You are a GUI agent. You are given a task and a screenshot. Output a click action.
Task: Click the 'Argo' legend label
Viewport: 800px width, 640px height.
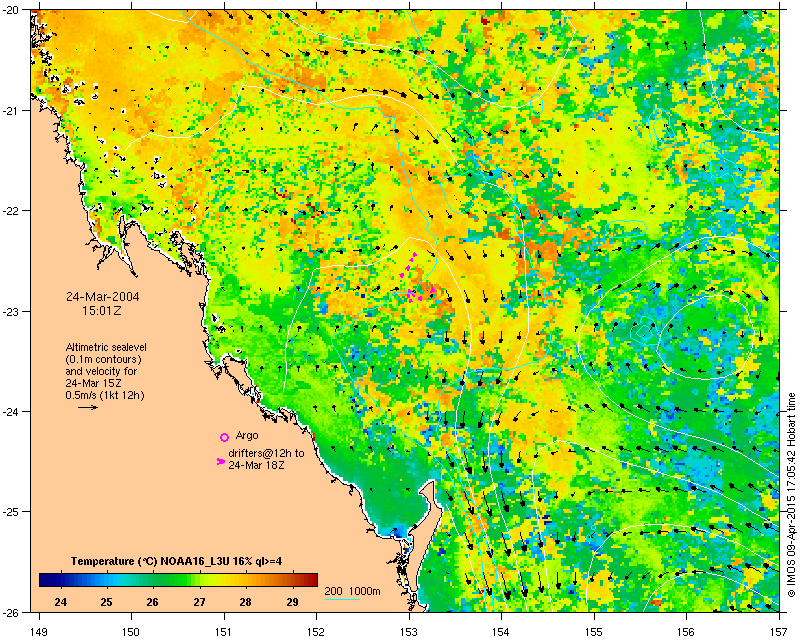pyautogui.click(x=247, y=435)
